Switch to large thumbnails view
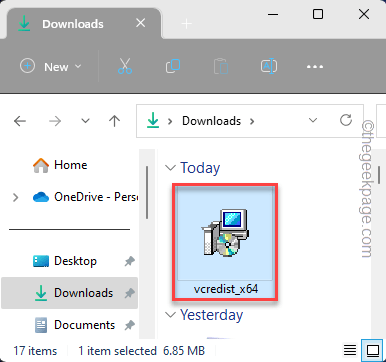Screen dimensions: 386x362 pos(373,350)
